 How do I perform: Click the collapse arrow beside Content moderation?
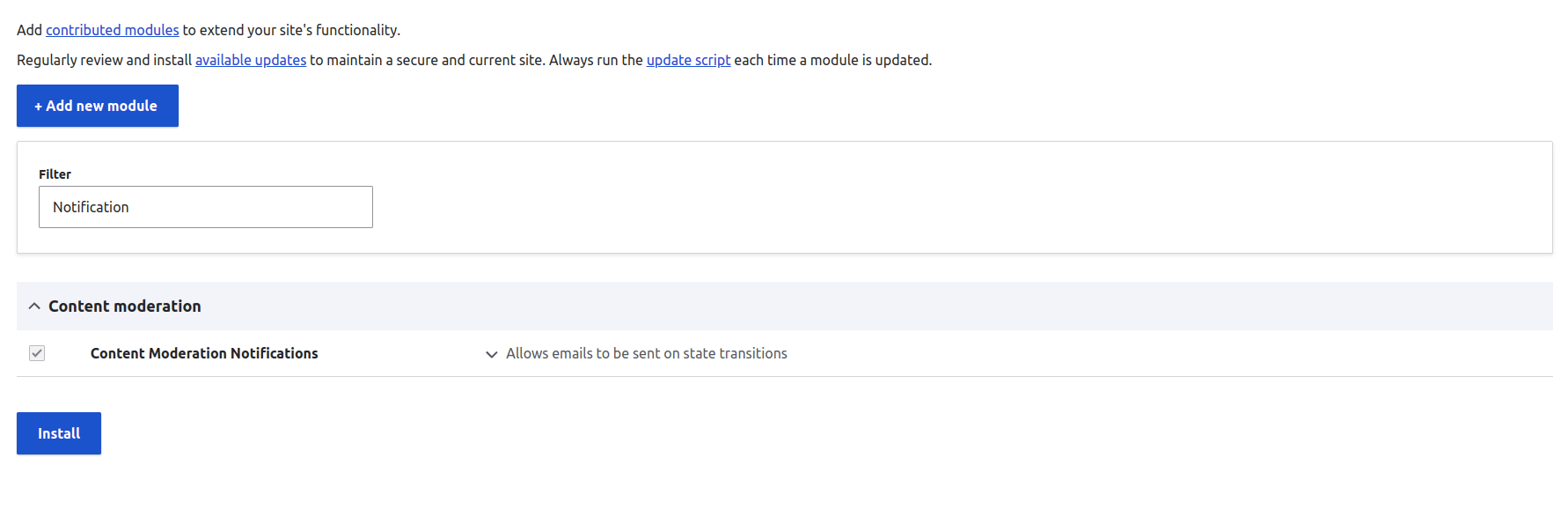pyautogui.click(x=34, y=306)
